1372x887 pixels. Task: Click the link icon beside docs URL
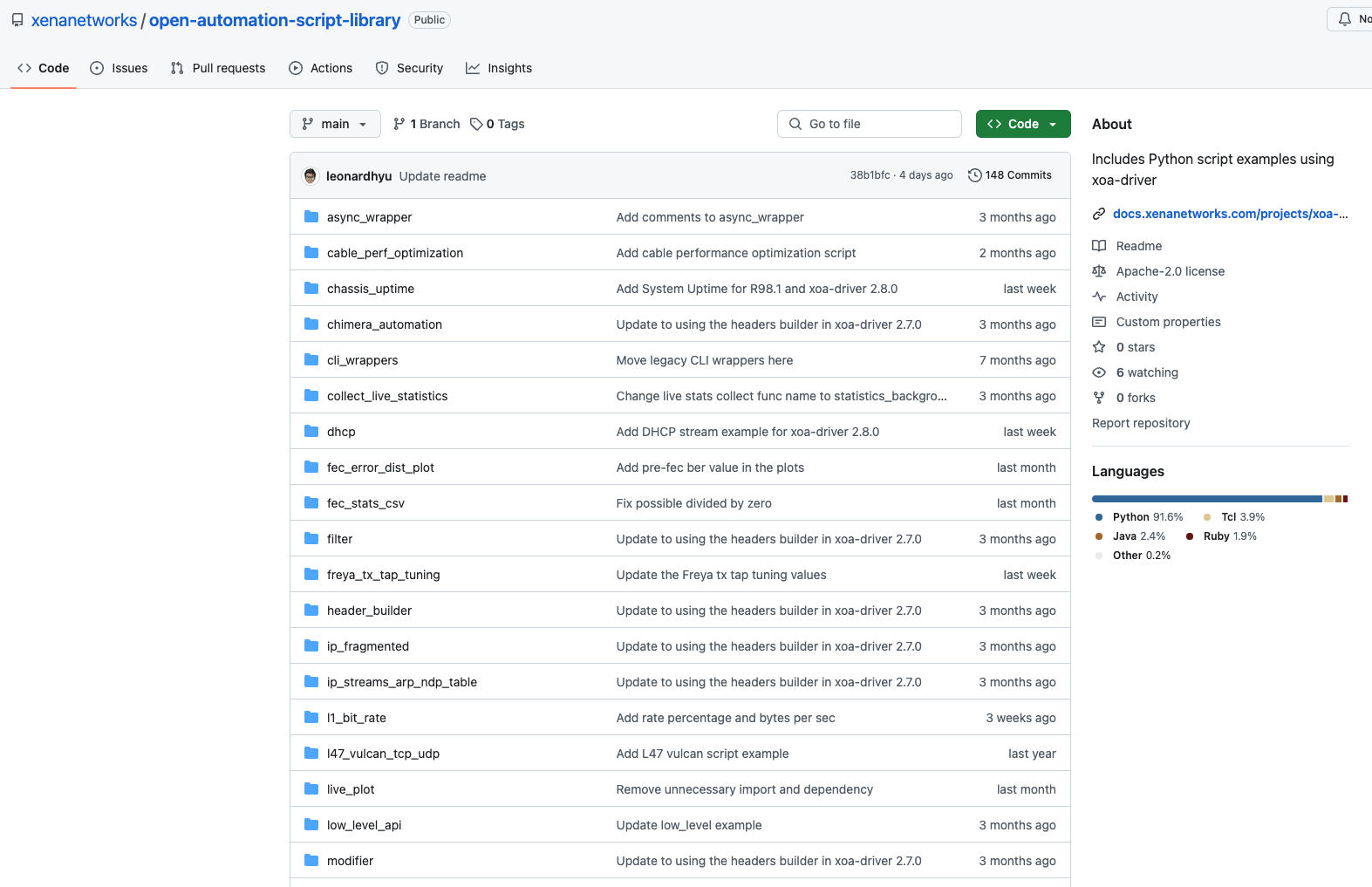(x=1099, y=214)
